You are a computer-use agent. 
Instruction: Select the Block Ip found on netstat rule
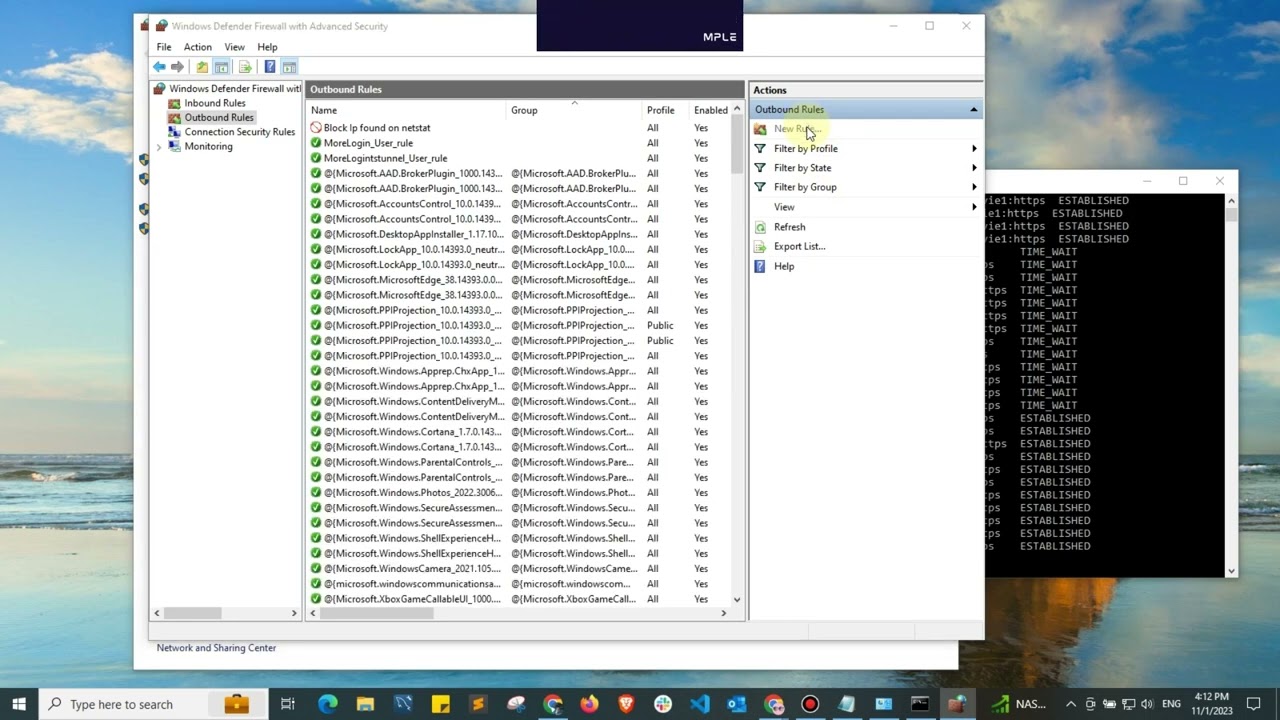(519, 128)
